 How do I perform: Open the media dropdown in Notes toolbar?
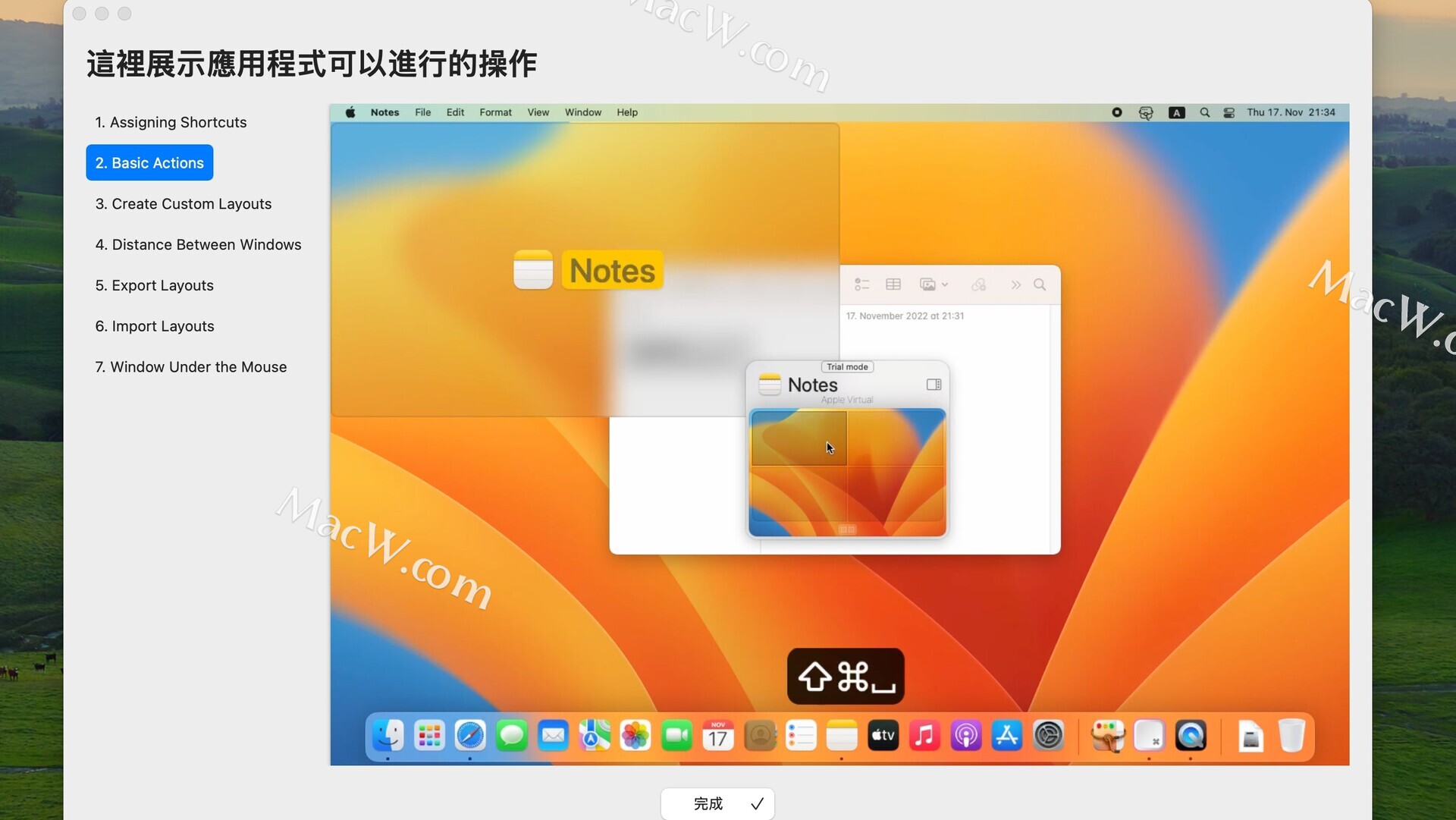click(934, 284)
